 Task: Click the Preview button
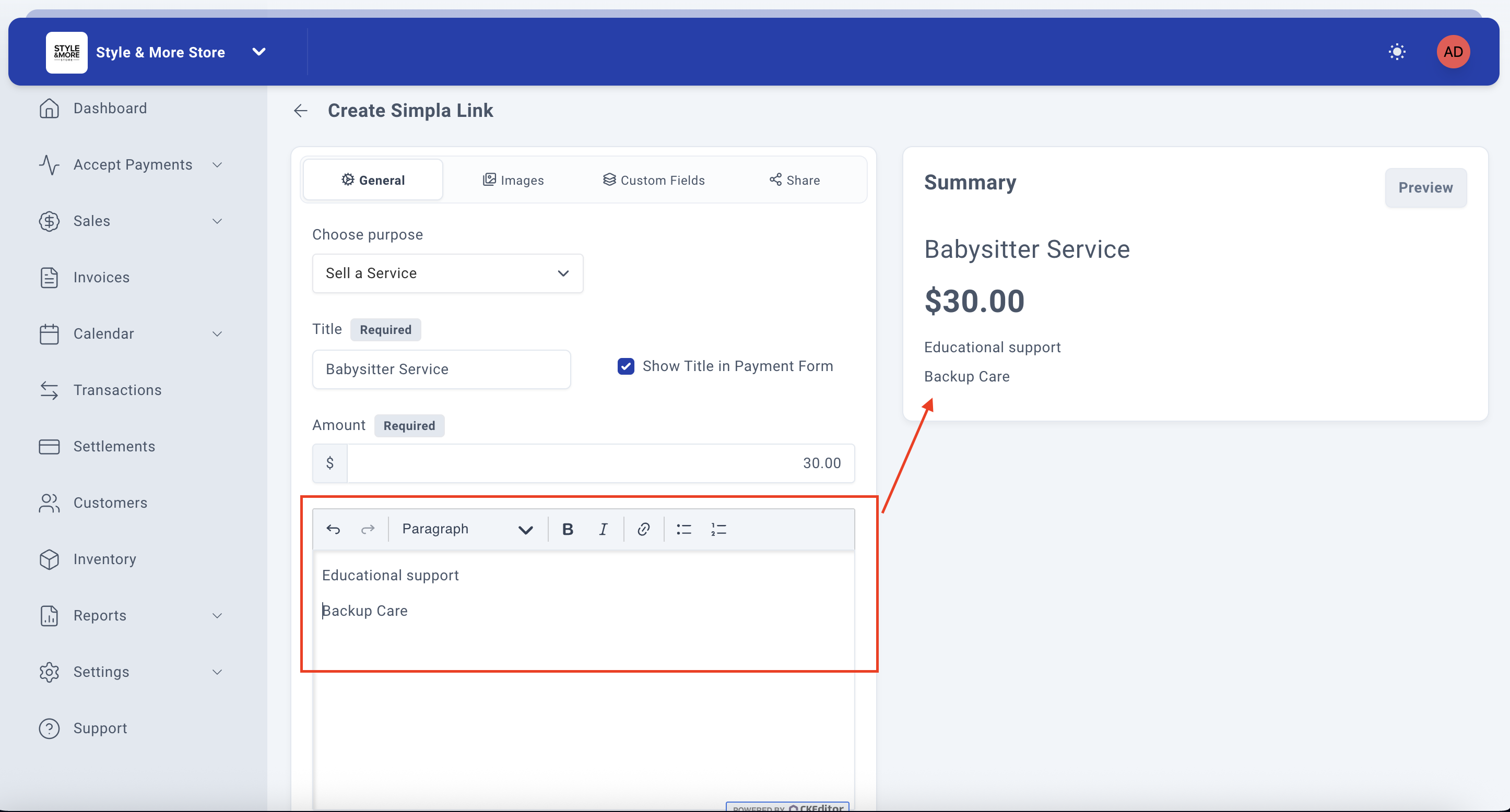coord(1425,187)
